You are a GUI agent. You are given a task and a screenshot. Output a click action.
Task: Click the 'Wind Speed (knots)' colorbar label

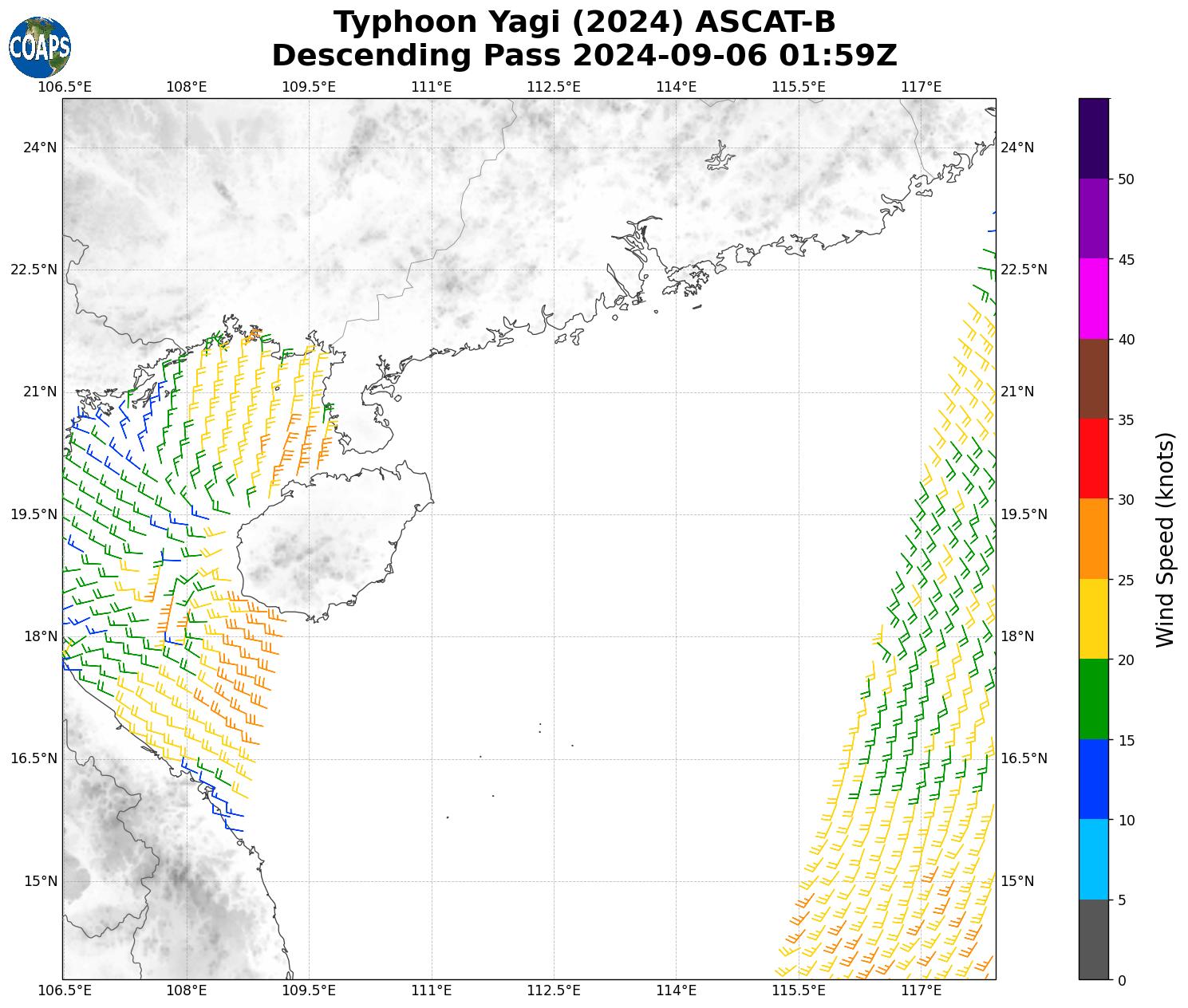click(1165, 539)
